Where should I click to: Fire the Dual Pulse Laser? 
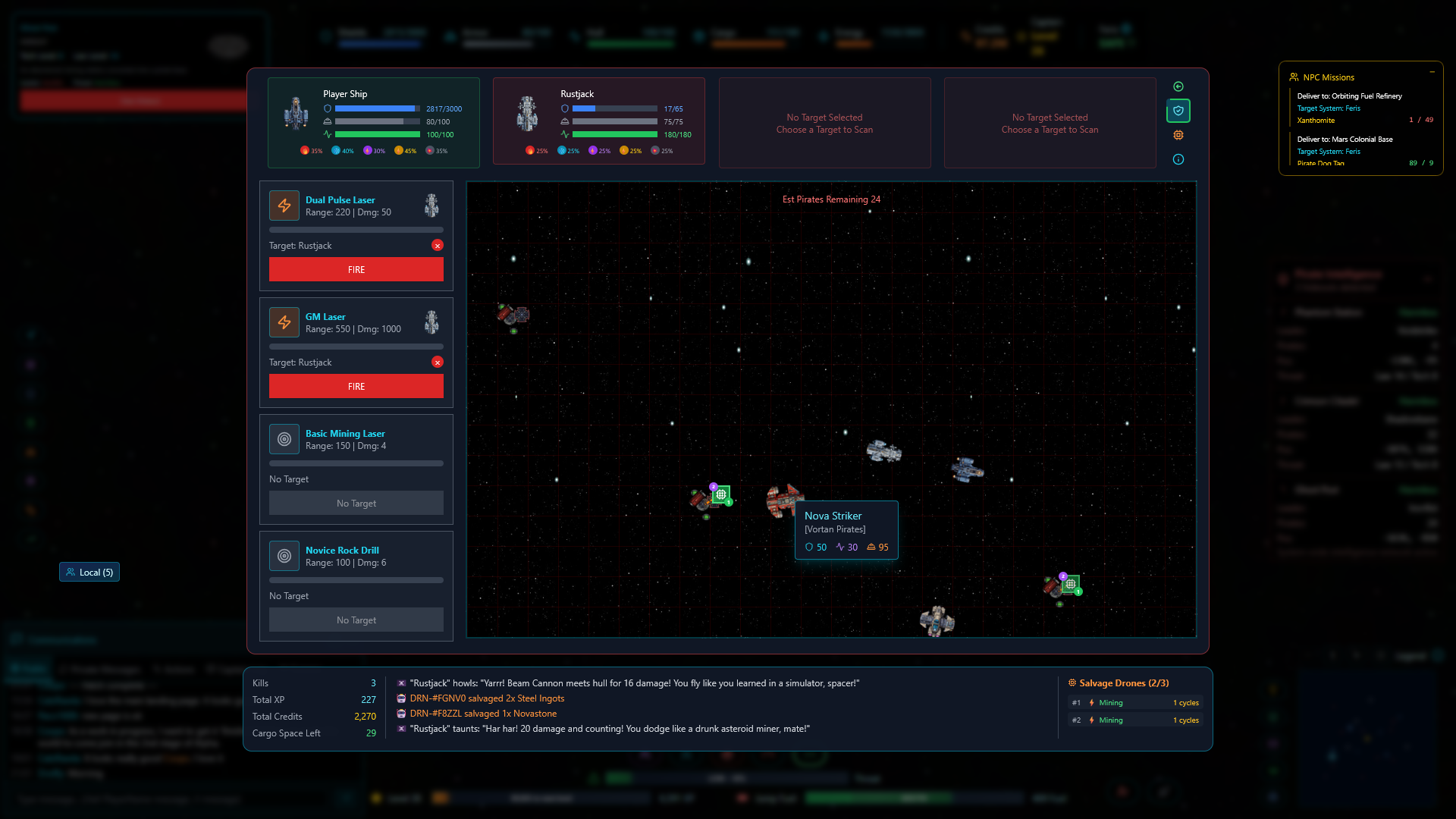[356, 269]
